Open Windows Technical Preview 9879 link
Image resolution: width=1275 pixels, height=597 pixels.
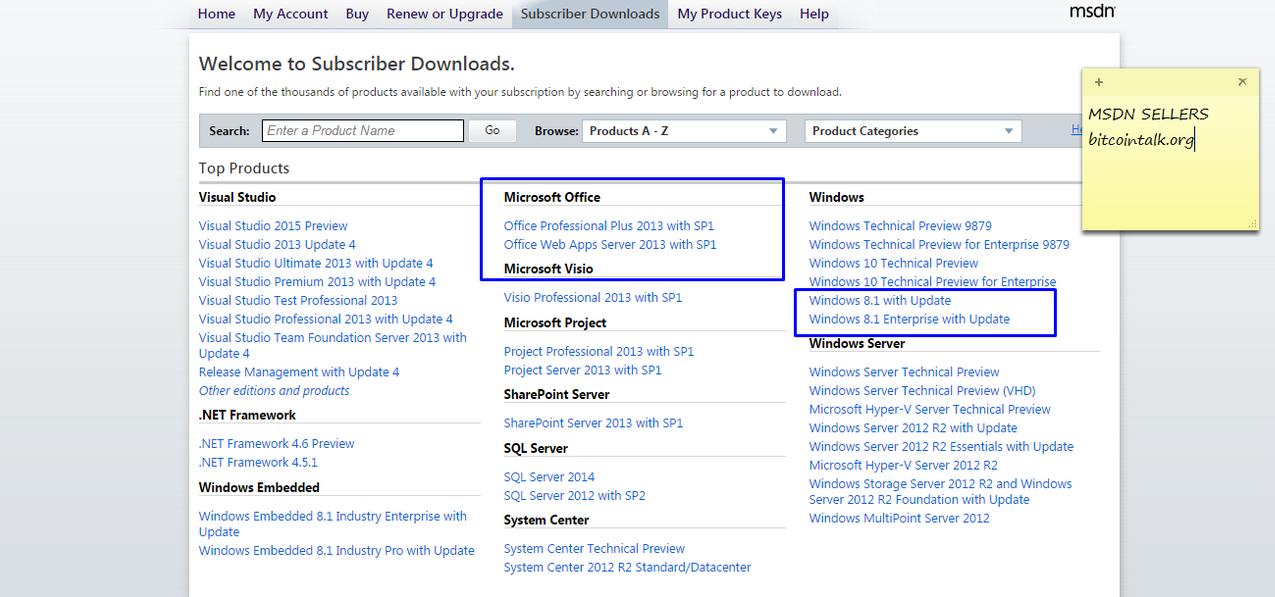[900, 226]
